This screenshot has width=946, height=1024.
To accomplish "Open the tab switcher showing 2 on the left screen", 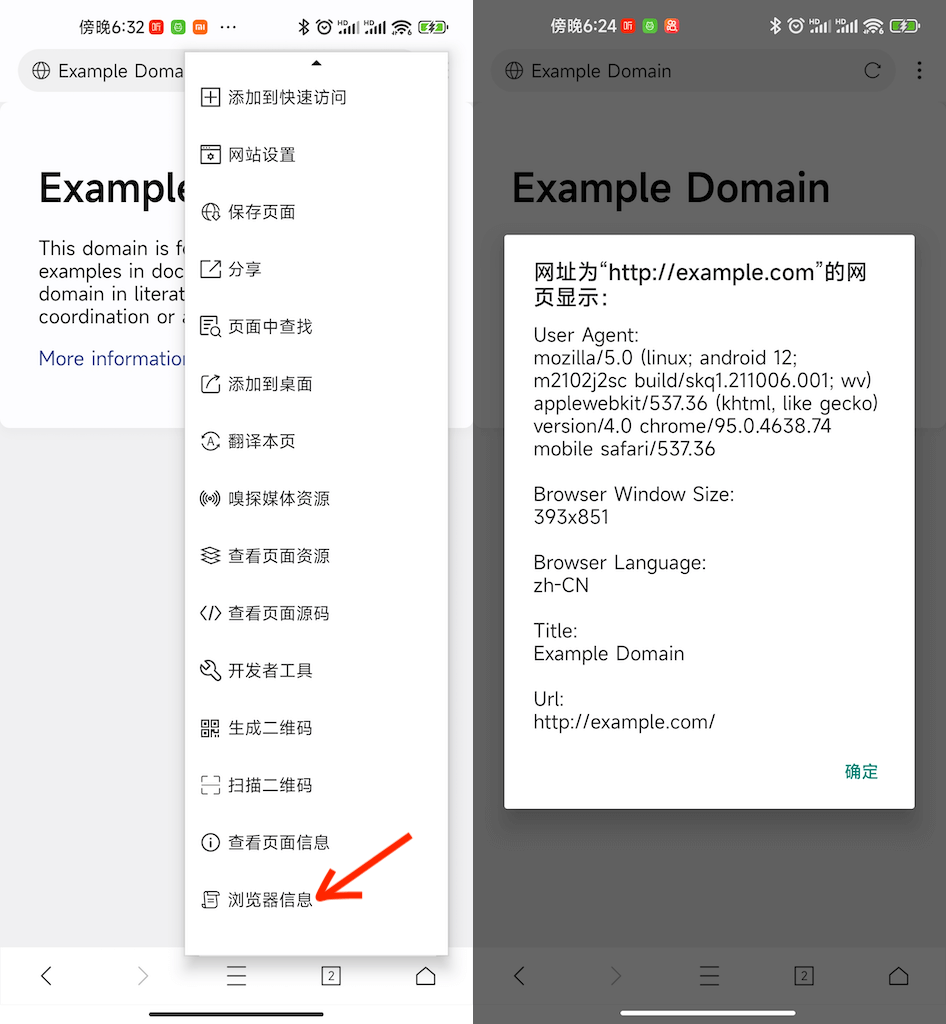I will coord(331,976).
